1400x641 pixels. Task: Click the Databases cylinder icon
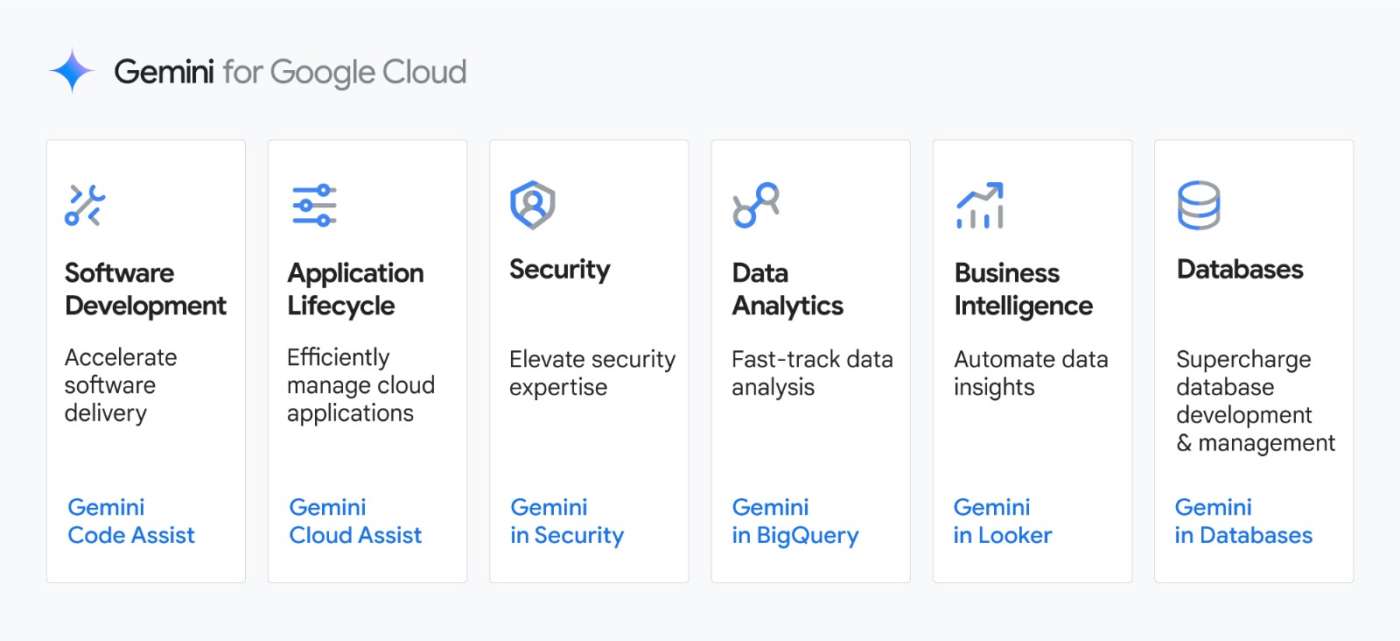coord(1198,205)
